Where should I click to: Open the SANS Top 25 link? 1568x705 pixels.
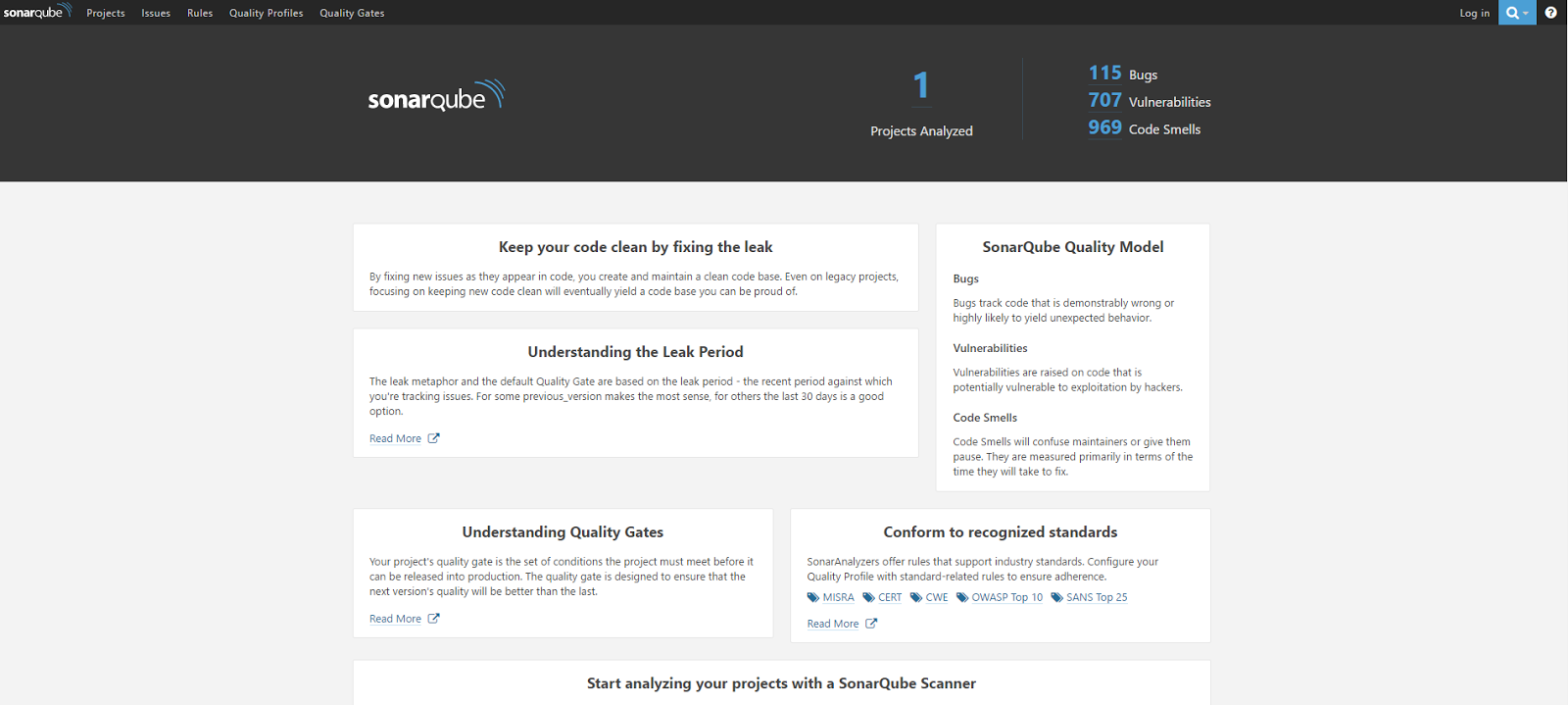coord(1097,597)
